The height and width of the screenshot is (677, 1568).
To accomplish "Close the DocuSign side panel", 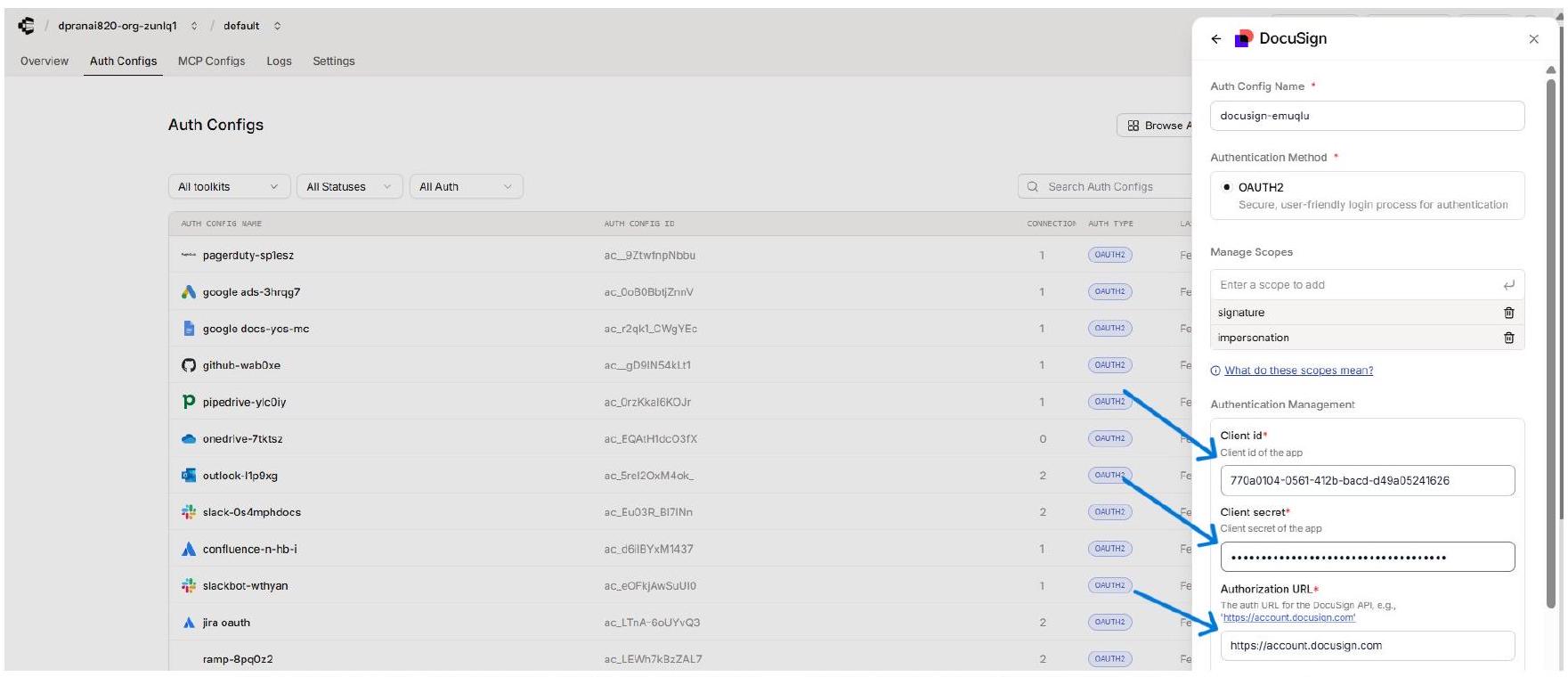I will coord(1533,39).
